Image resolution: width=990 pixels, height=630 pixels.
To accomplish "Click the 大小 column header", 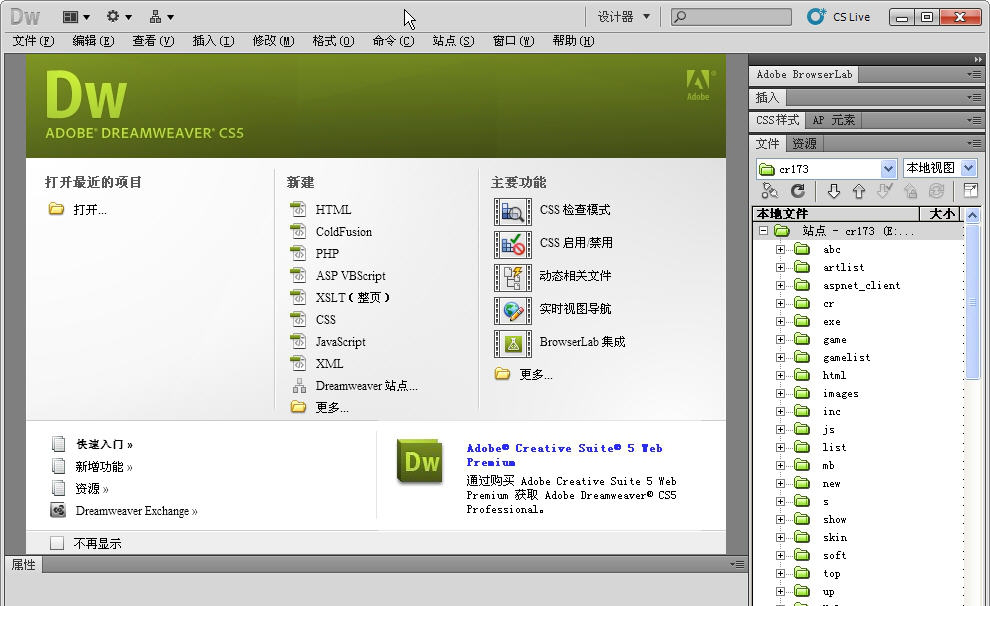I will coord(941,213).
